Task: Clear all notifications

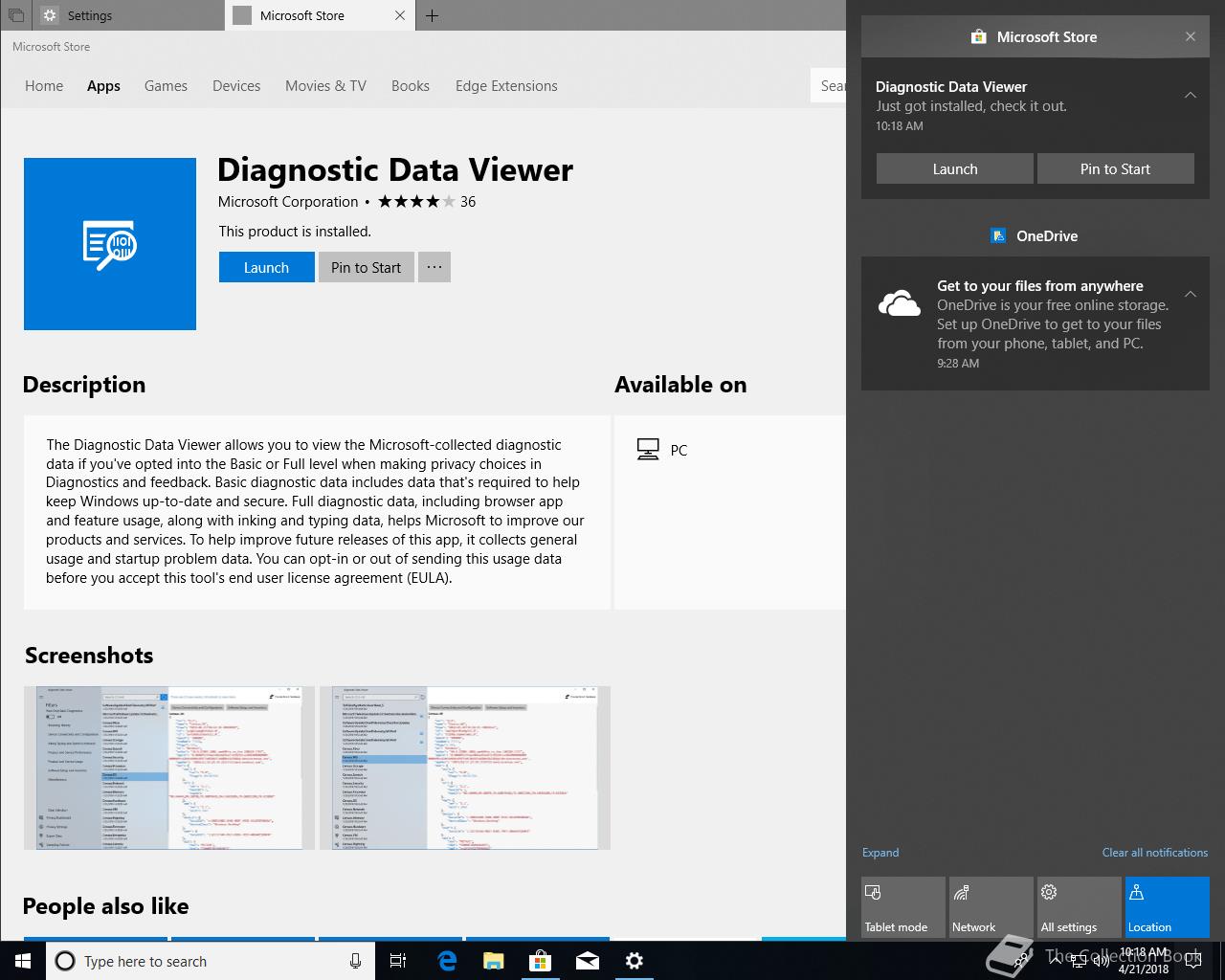Action: pos(1154,853)
